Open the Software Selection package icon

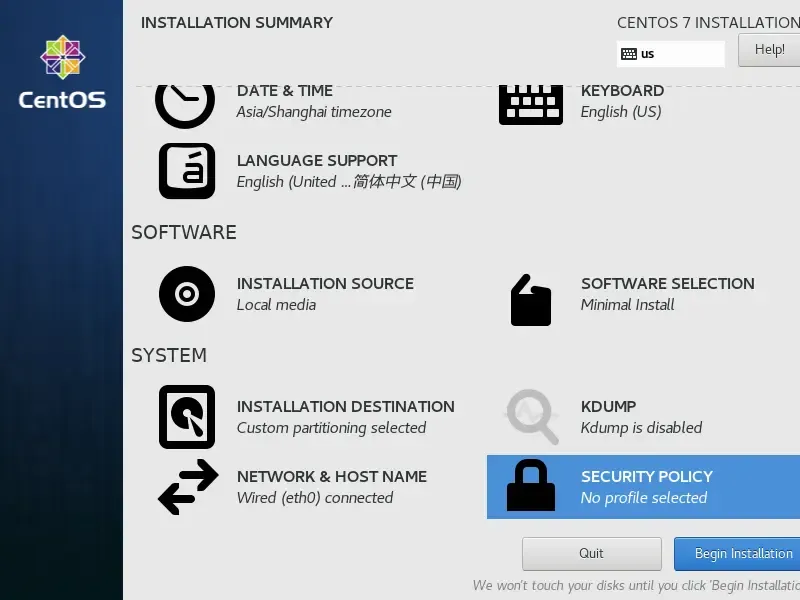tap(531, 300)
